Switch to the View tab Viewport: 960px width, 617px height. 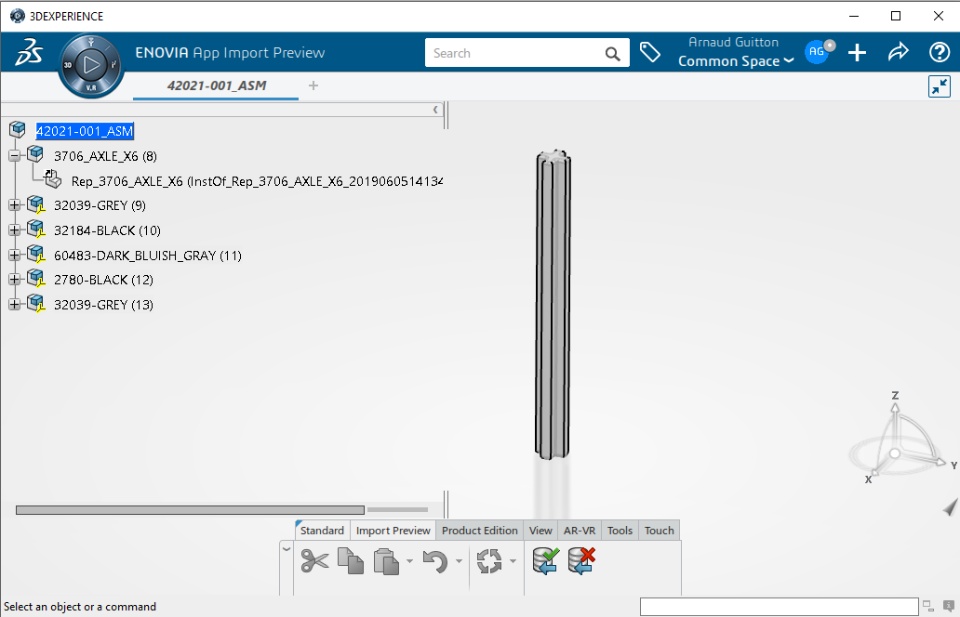coord(541,531)
